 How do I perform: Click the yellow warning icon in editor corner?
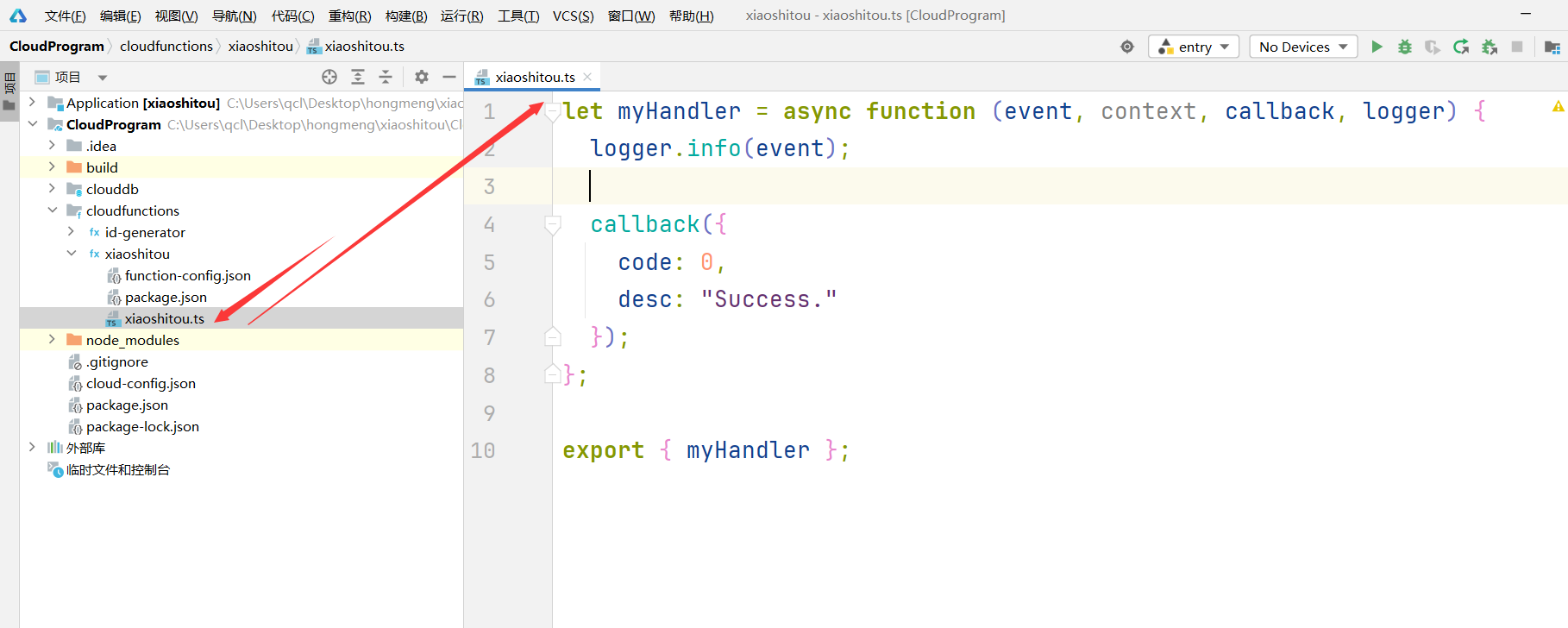(x=1558, y=107)
